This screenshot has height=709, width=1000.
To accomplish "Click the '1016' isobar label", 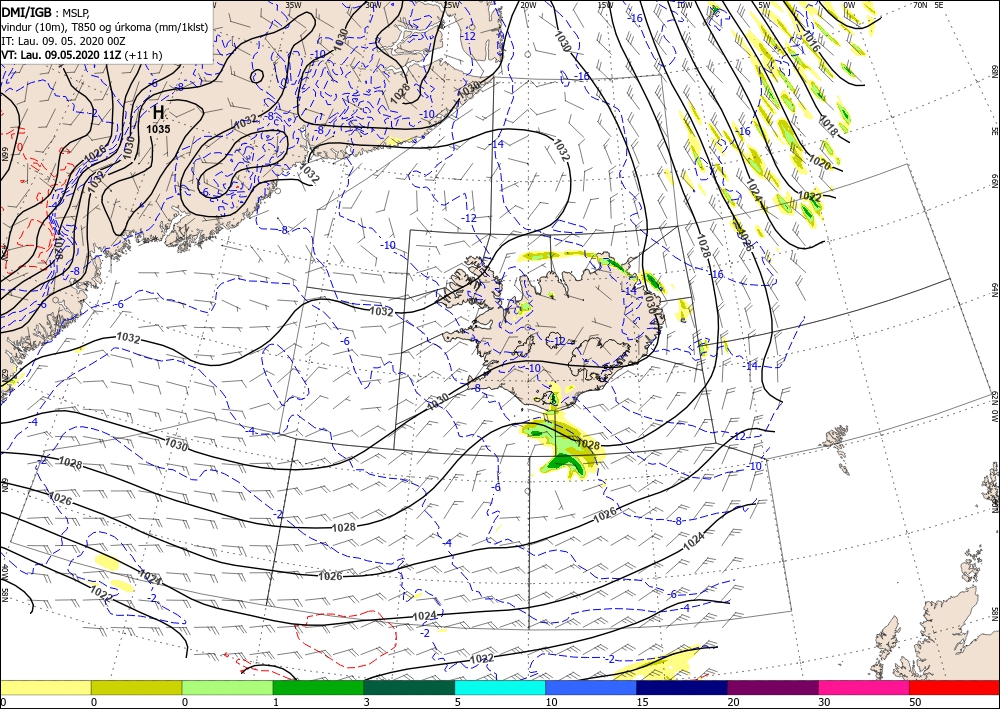I will pyautogui.click(x=809, y=42).
